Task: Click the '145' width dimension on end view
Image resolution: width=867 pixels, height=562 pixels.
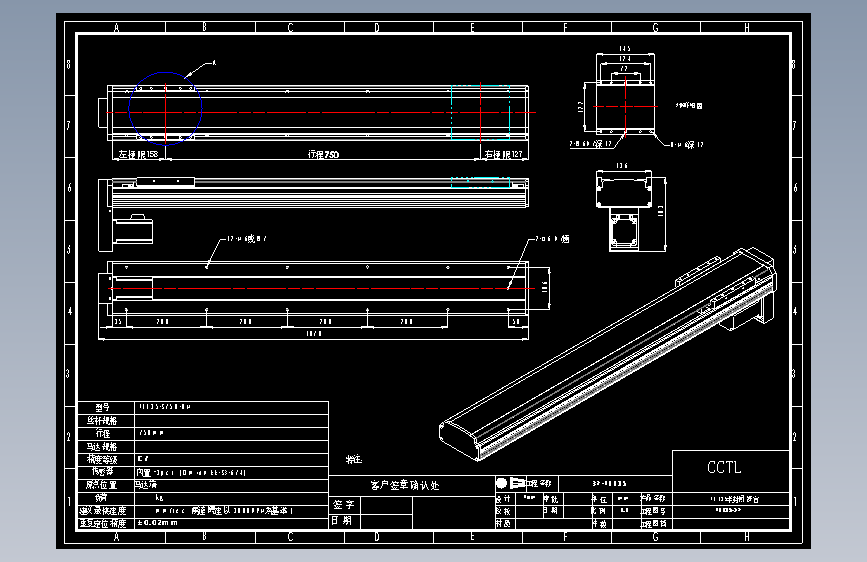Action: coord(625,49)
